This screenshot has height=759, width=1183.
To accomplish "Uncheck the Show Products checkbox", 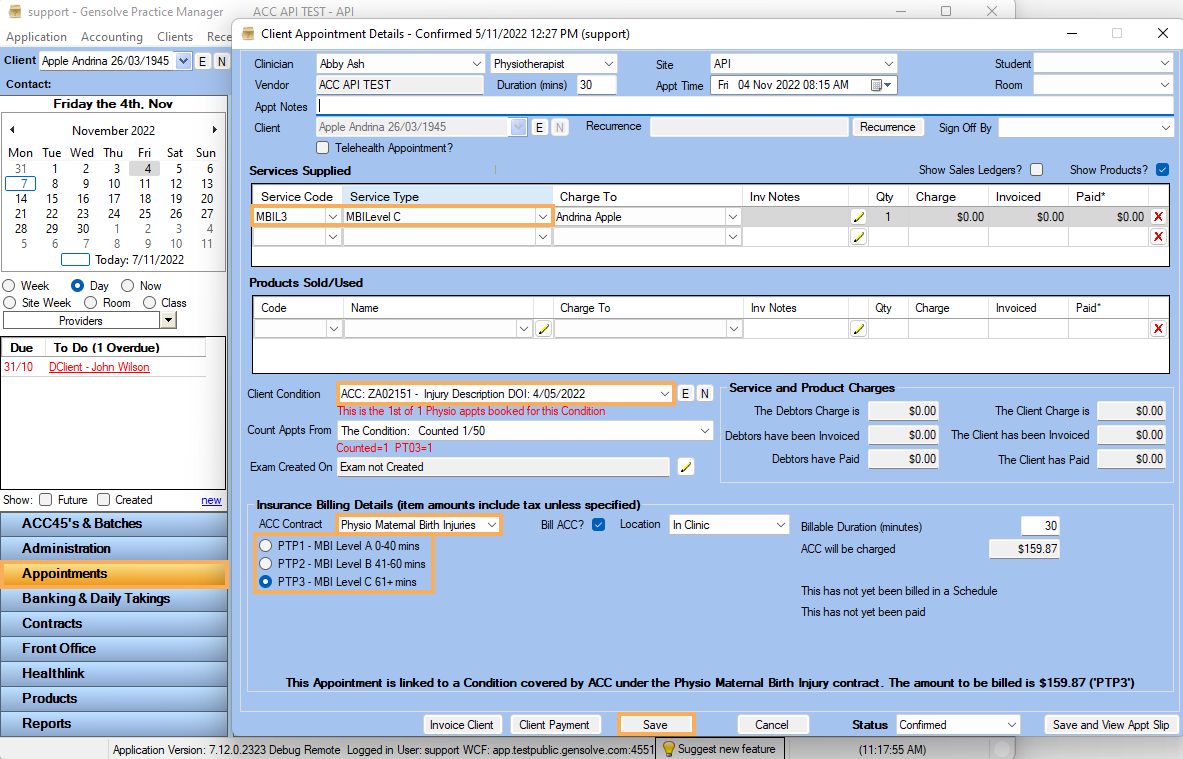I will (1162, 170).
